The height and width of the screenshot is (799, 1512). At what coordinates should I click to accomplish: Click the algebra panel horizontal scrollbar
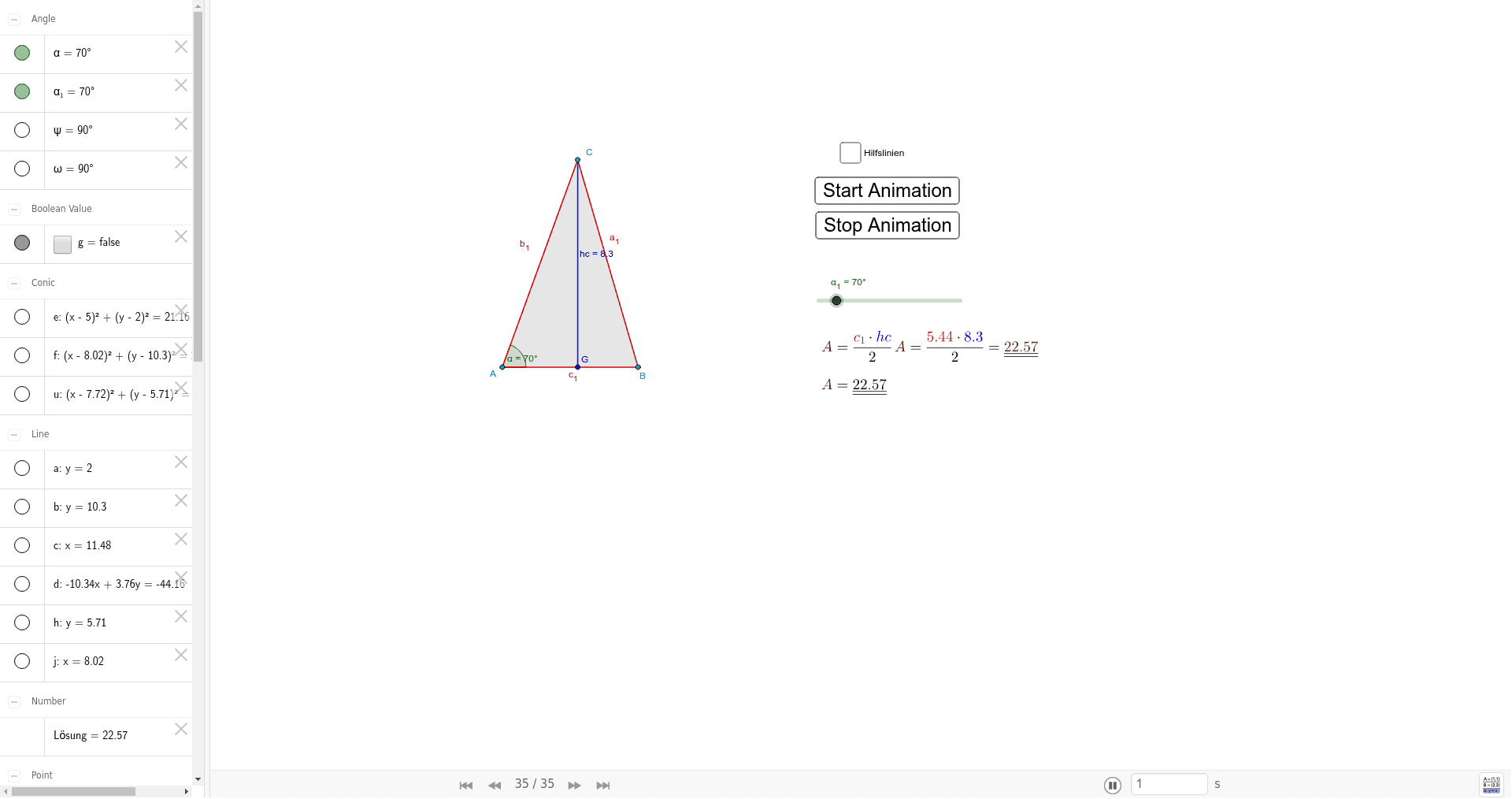(x=73, y=791)
